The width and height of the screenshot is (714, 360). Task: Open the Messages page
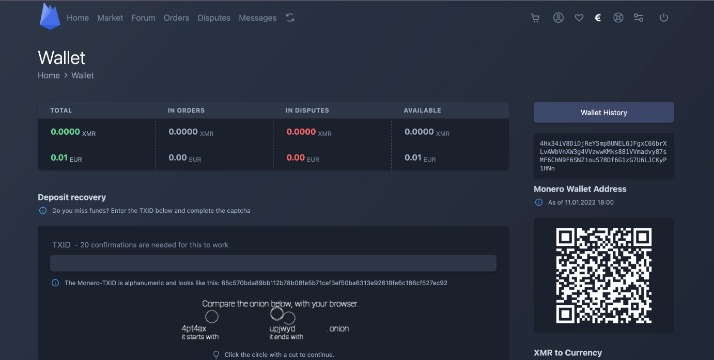[x=257, y=18]
